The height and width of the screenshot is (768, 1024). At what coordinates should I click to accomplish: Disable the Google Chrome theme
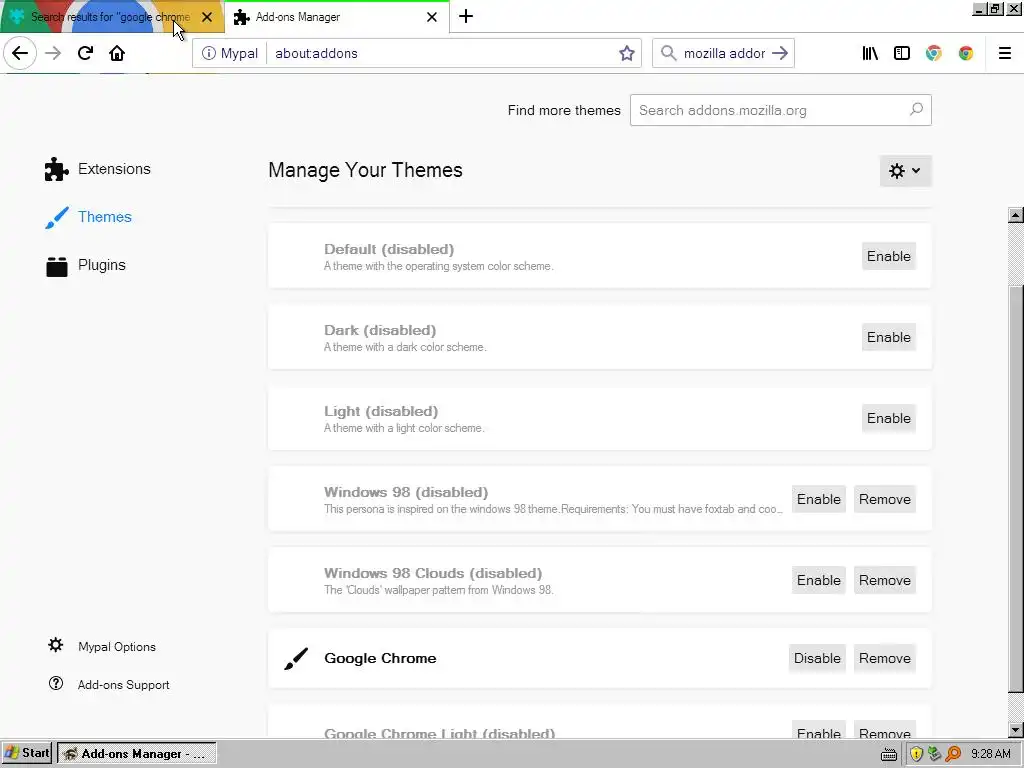coord(817,658)
